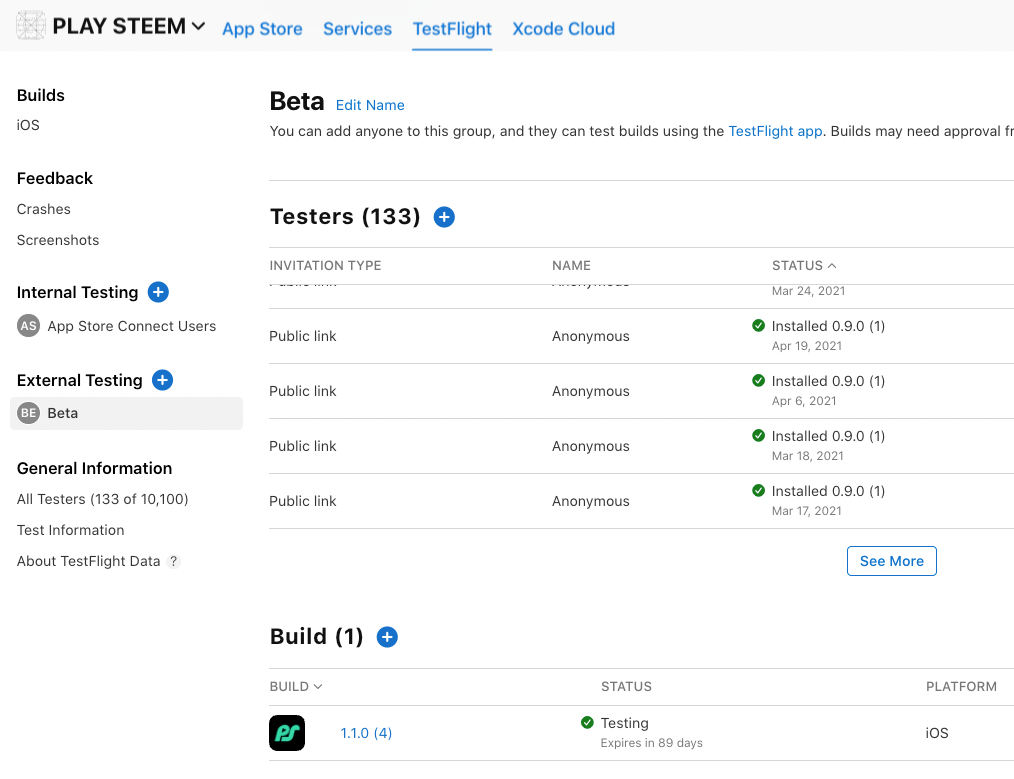The height and width of the screenshot is (779, 1014).
Task: Click the INVITATION TYPE column header
Action: pyautogui.click(x=325, y=266)
